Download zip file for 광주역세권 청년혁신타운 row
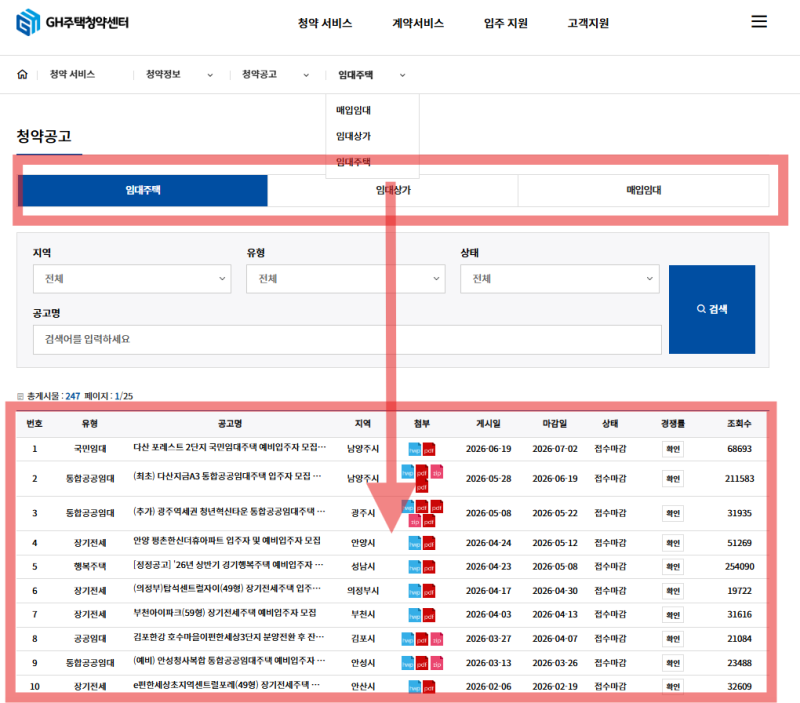Image resolution: width=800 pixels, height=703 pixels. click(x=414, y=521)
